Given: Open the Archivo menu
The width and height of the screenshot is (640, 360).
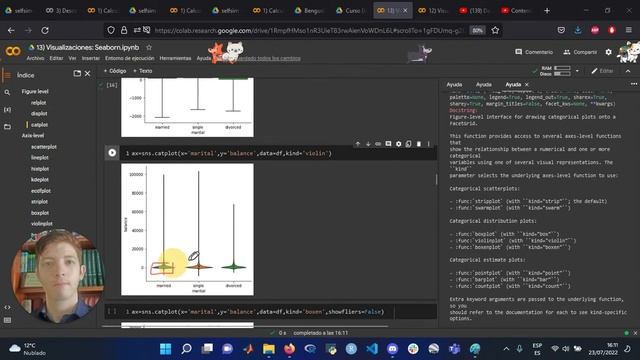Looking at the screenshot, I should (x=35, y=58).
